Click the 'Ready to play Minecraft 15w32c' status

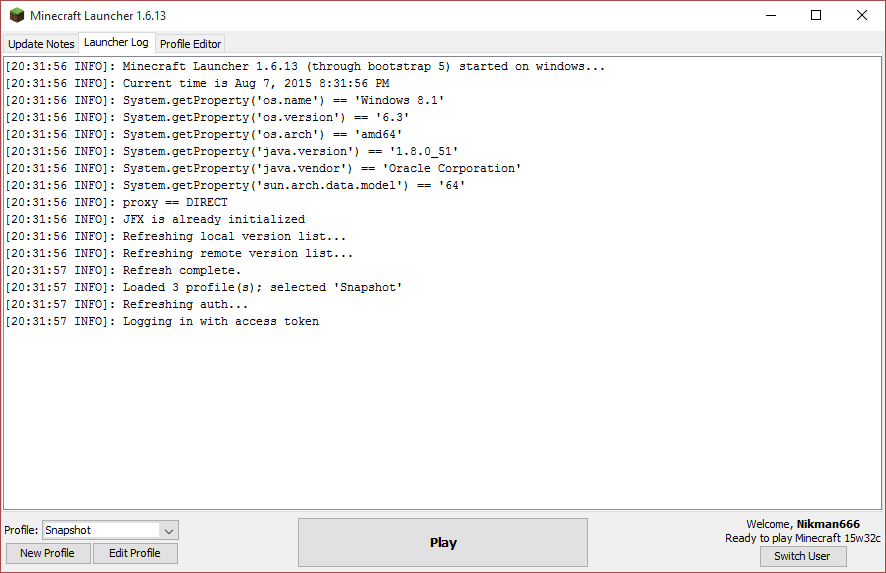(803, 538)
